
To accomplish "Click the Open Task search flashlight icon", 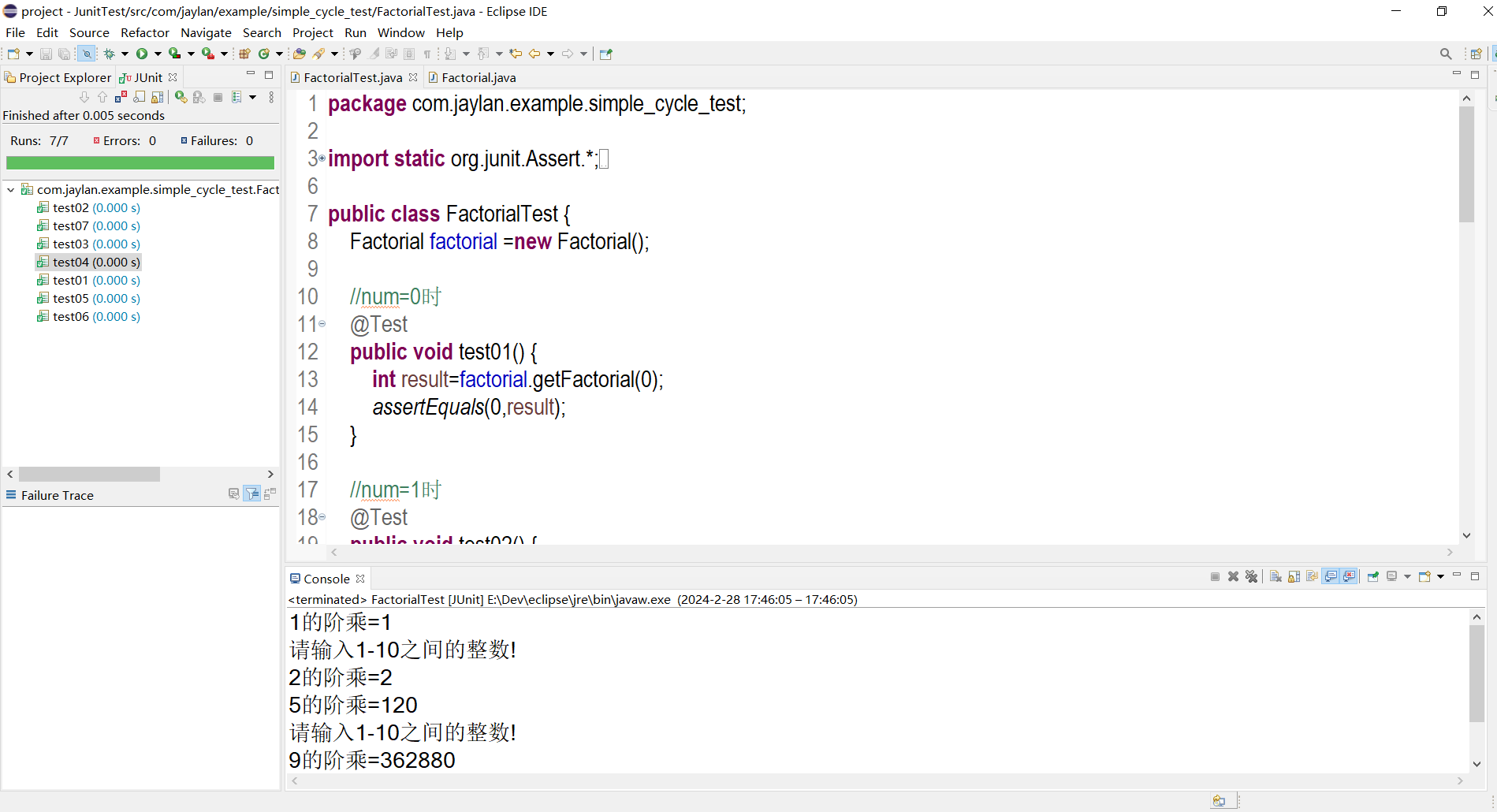I will click(318, 54).
